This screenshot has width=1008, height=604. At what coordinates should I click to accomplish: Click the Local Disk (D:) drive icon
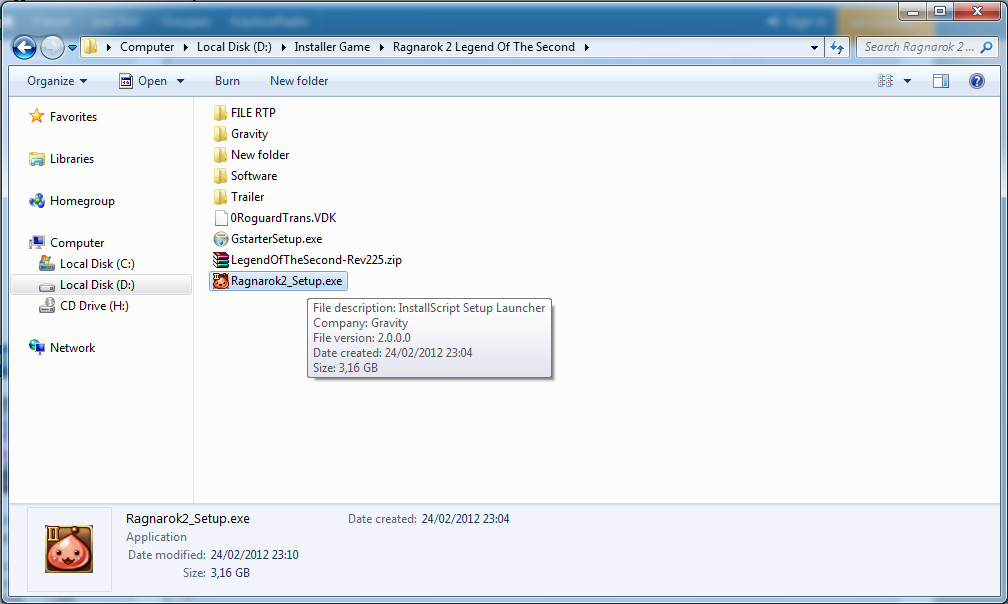(x=47, y=286)
